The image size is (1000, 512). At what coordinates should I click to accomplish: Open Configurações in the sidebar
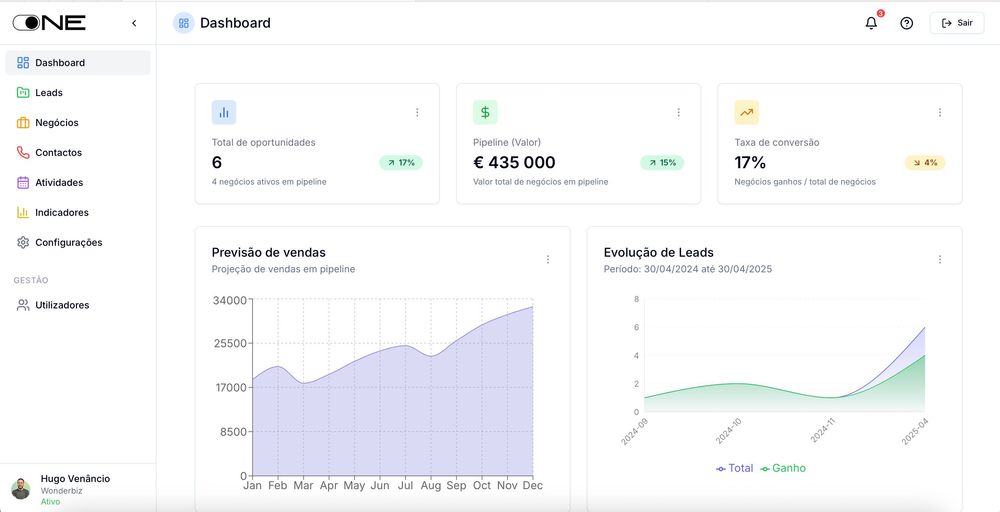pyautogui.click(x=68, y=243)
